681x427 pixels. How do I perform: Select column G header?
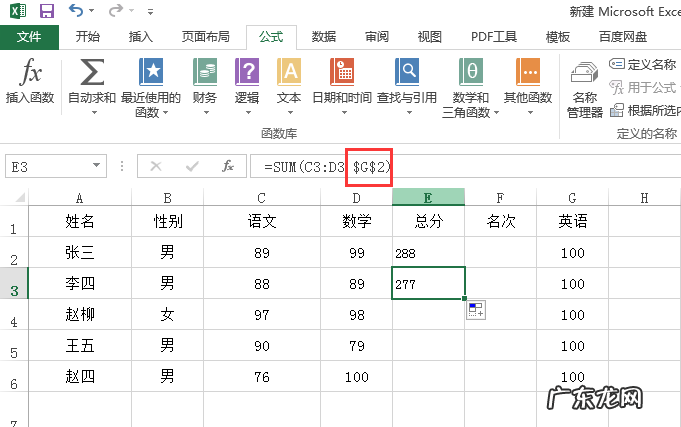pyautogui.click(x=572, y=198)
